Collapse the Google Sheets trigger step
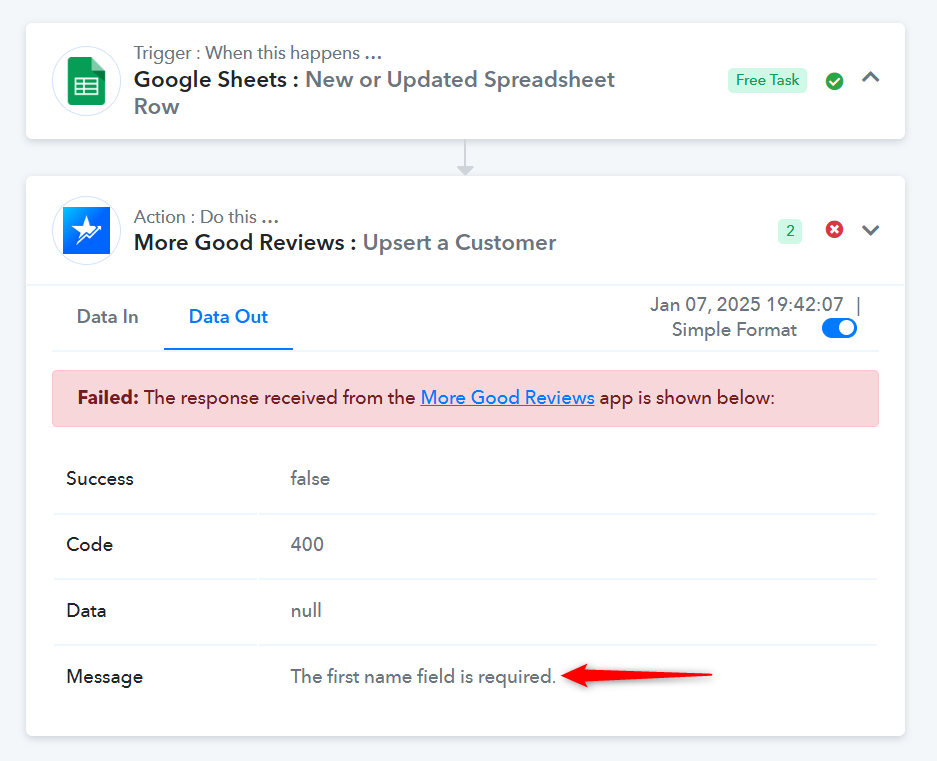Screen dimensions: 937x761 coord(871,77)
